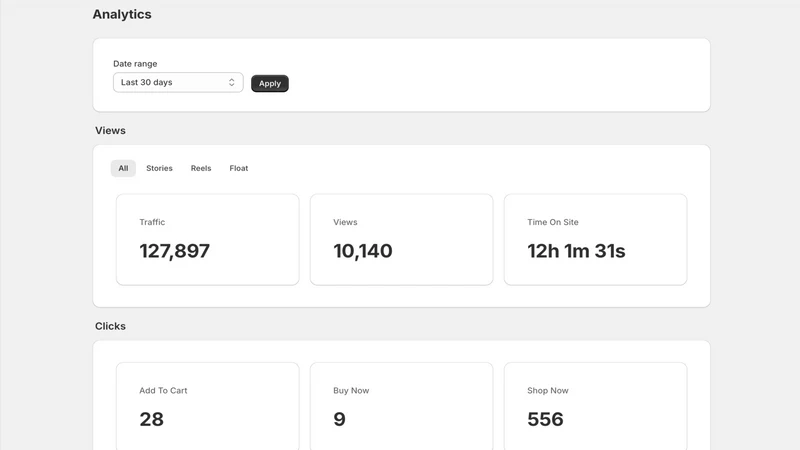800x450 pixels.
Task: Click the Views card label above 10,140
Action: click(345, 222)
